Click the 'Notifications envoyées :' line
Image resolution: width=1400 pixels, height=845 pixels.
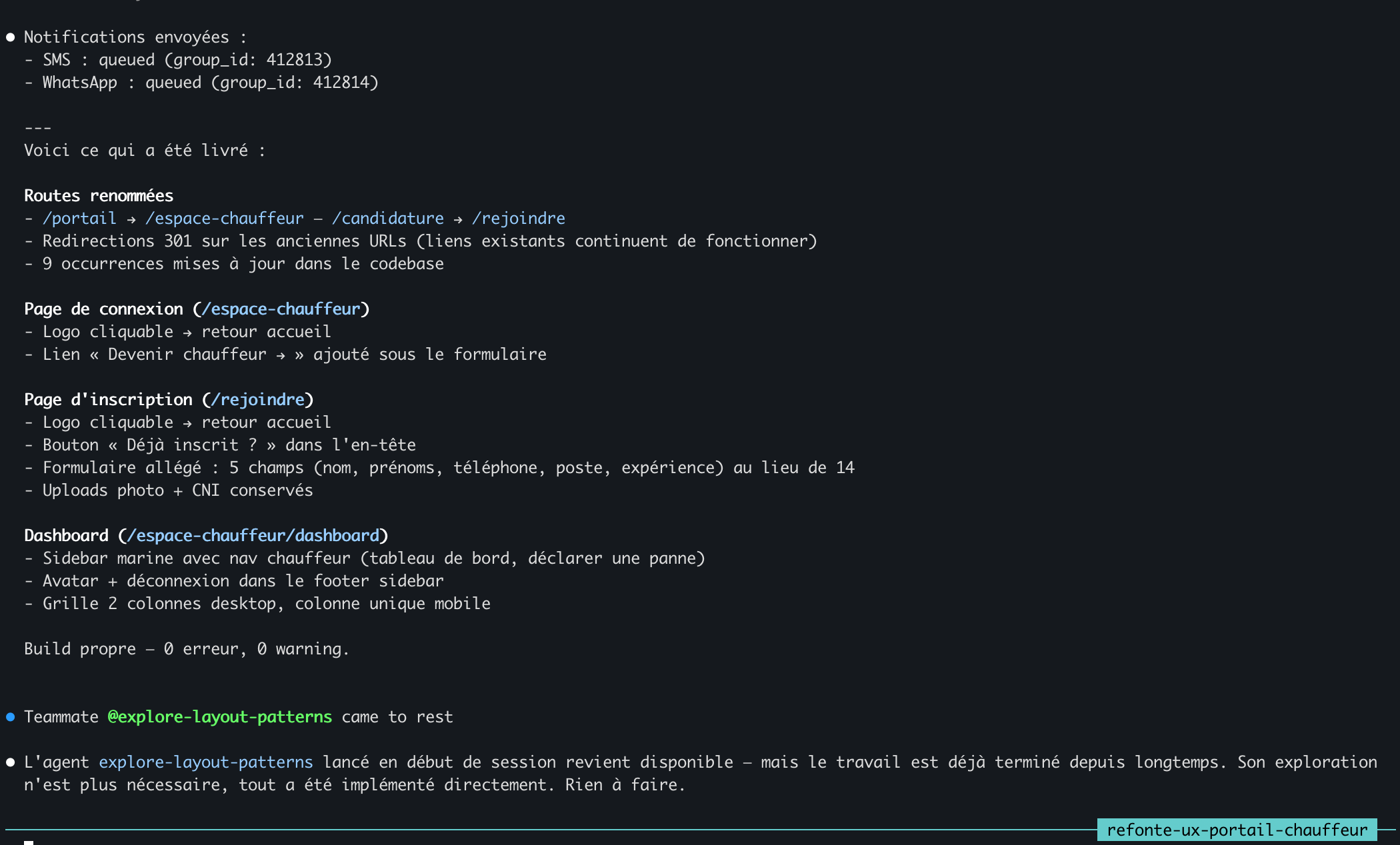click(136, 37)
